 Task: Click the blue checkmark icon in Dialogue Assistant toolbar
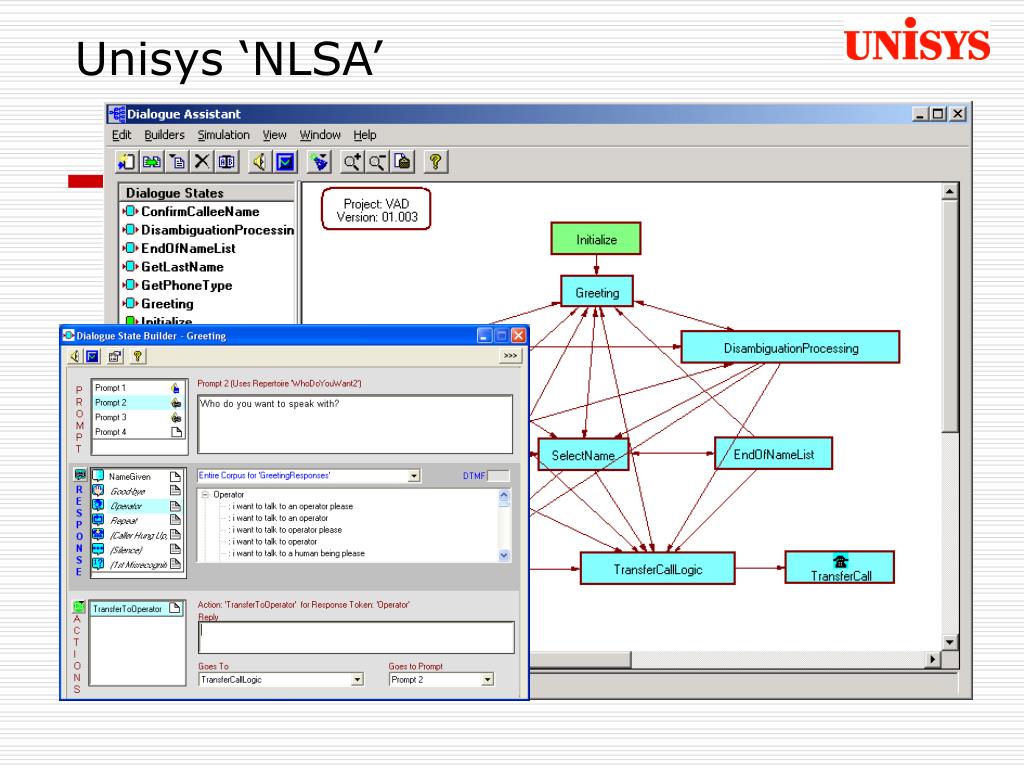pyautogui.click(x=285, y=161)
